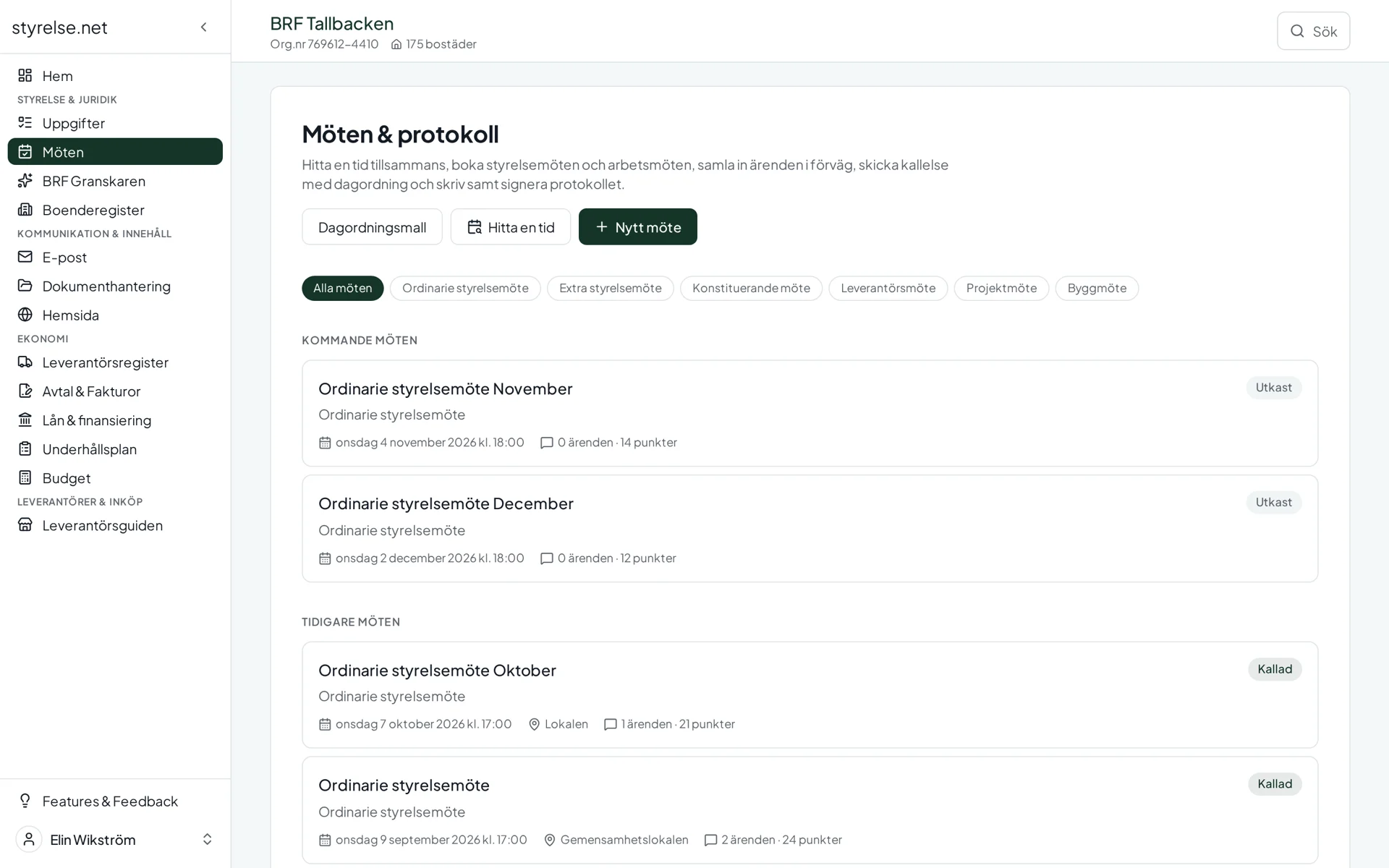Viewport: 1389px width, 868px height.
Task: Open the Budget page
Action: tap(115, 477)
